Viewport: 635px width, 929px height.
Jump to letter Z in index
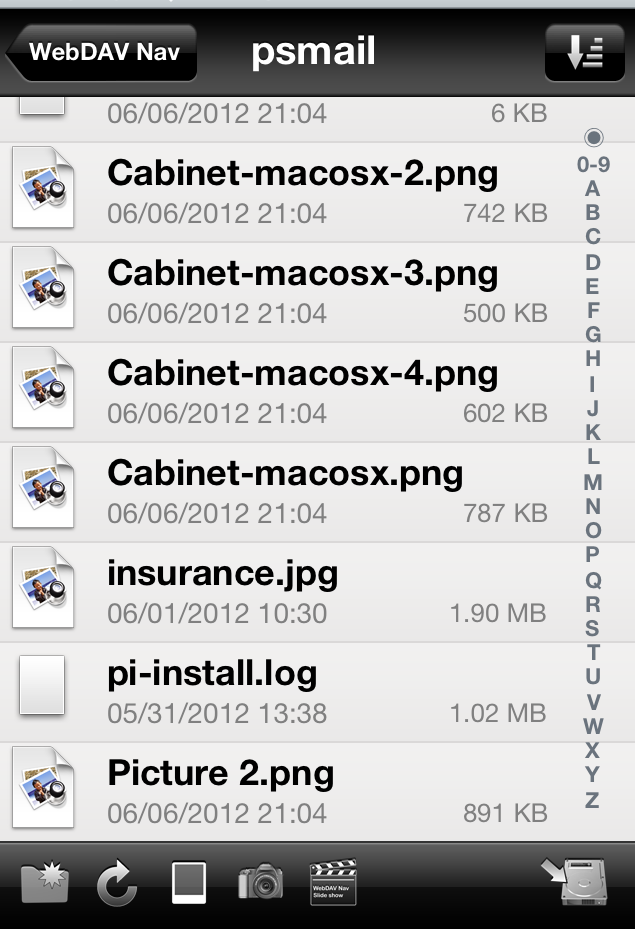point(592,800)
